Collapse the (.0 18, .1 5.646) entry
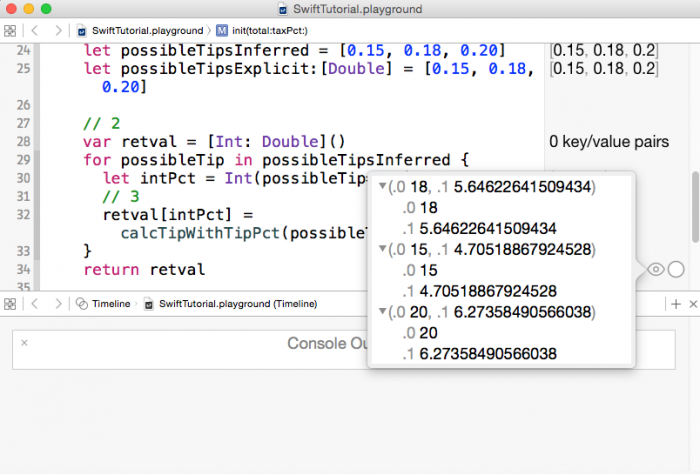Image resolution: width=700 pixels, height=474 pixels. (381, 188)
